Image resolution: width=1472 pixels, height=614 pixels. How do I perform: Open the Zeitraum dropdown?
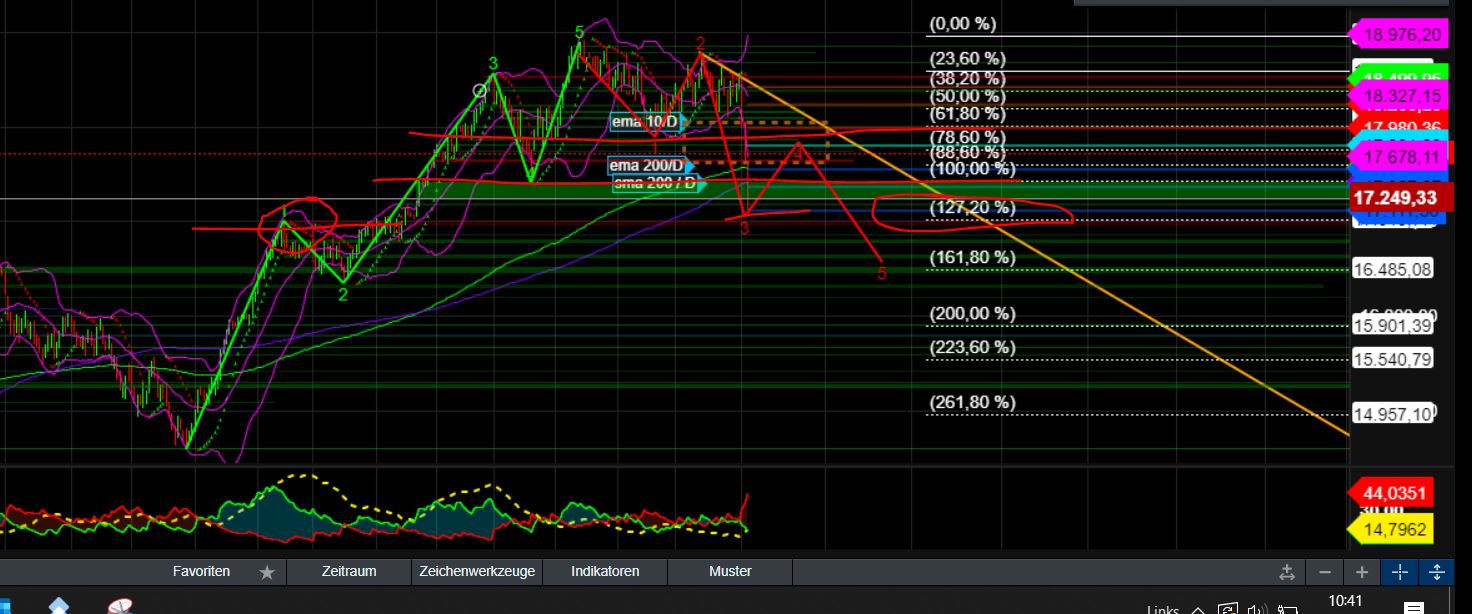pyautogui.click(x=348, y=571)
